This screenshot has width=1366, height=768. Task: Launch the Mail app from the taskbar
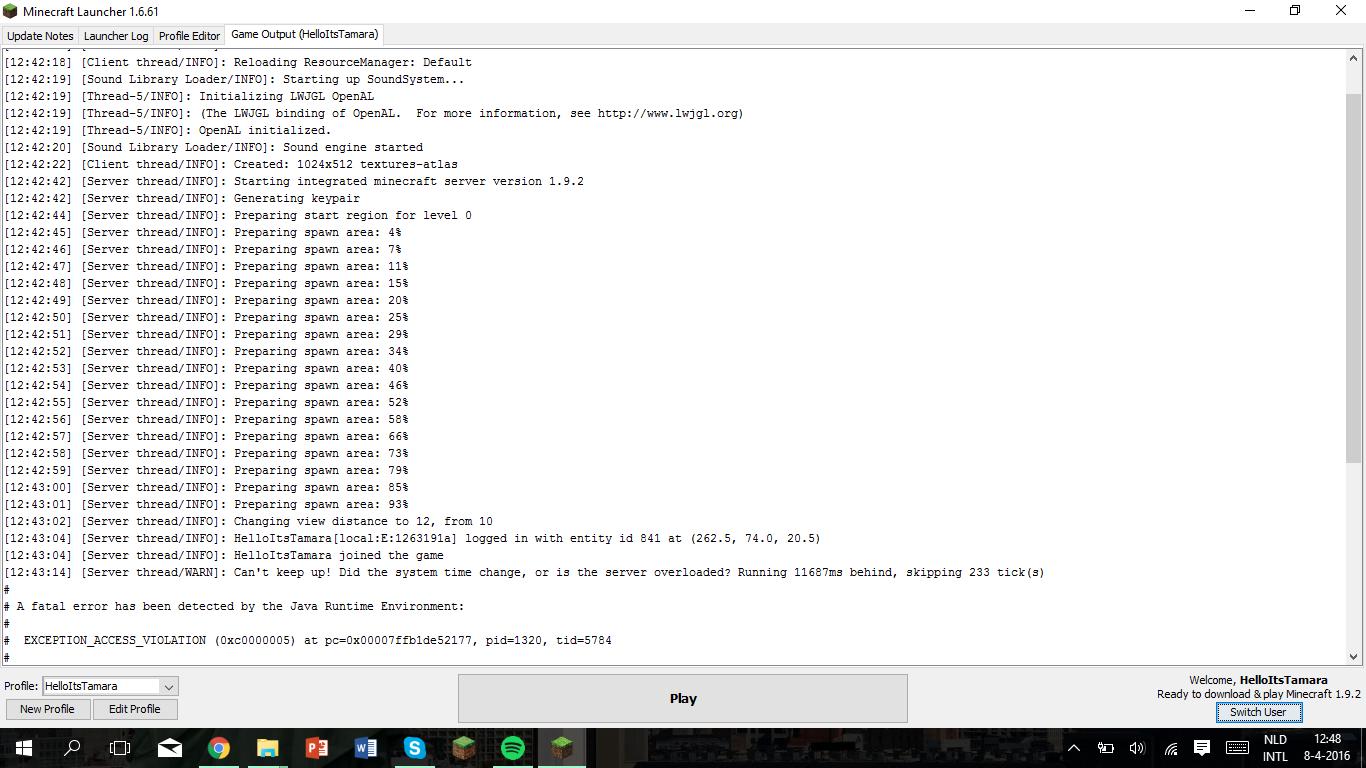point(170,747)
